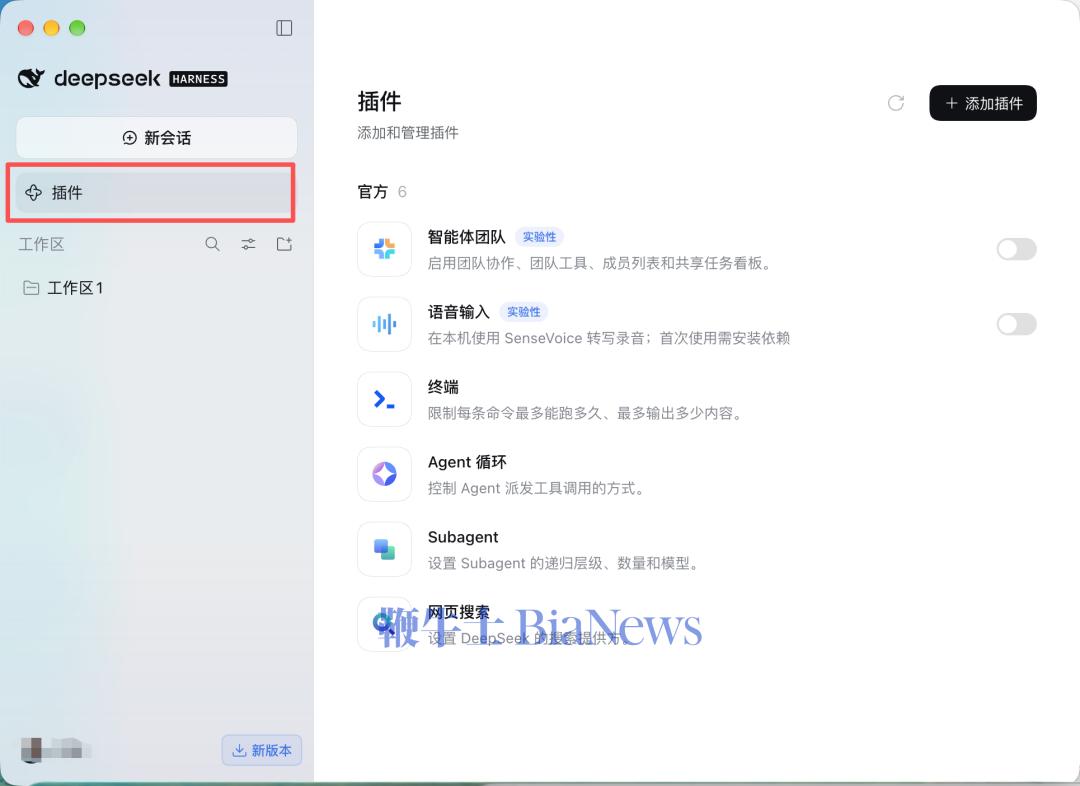Click the 官方 section heading

(373, 192)
